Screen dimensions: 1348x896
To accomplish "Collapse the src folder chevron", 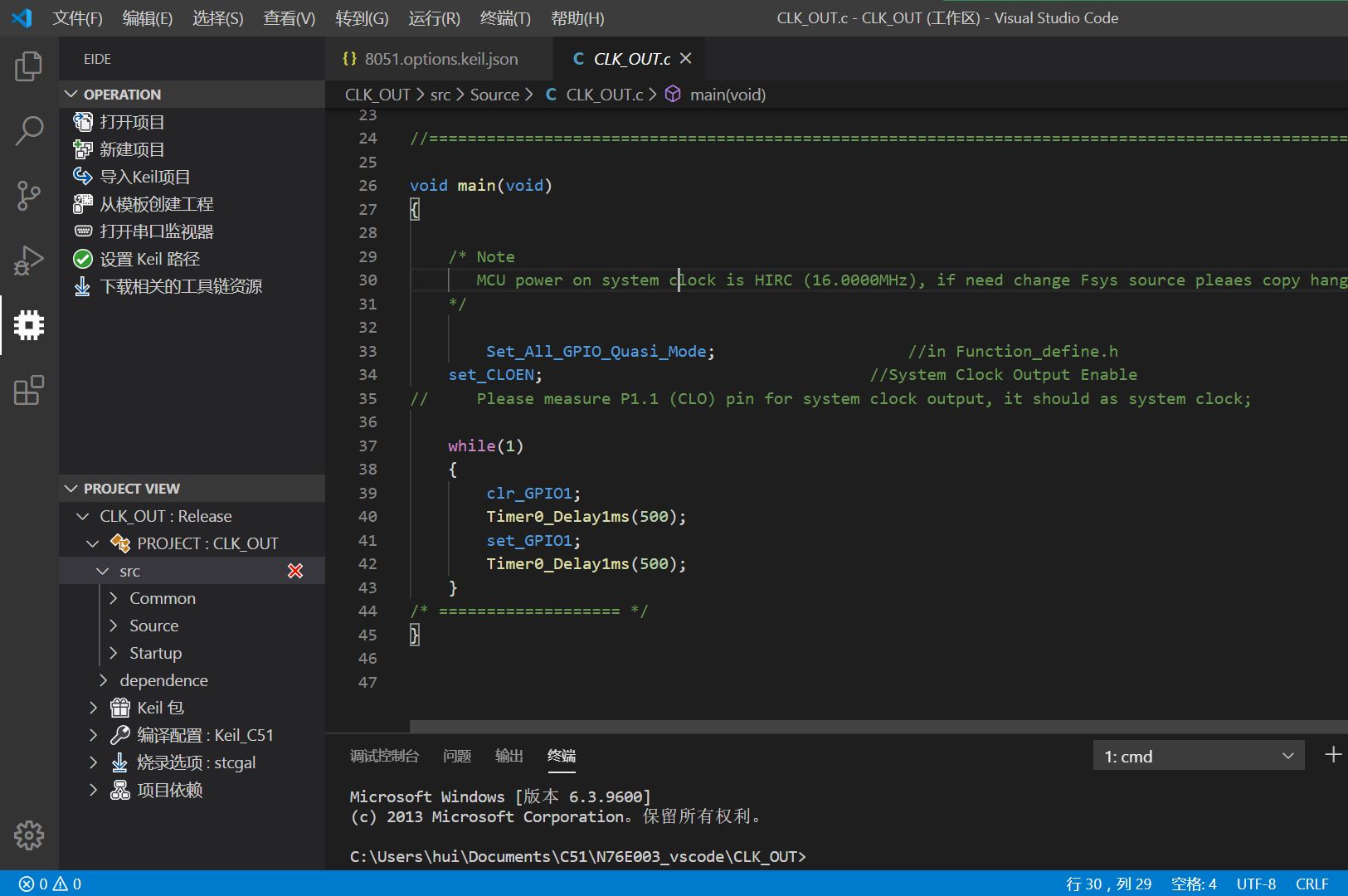I will tap(103, 571).
